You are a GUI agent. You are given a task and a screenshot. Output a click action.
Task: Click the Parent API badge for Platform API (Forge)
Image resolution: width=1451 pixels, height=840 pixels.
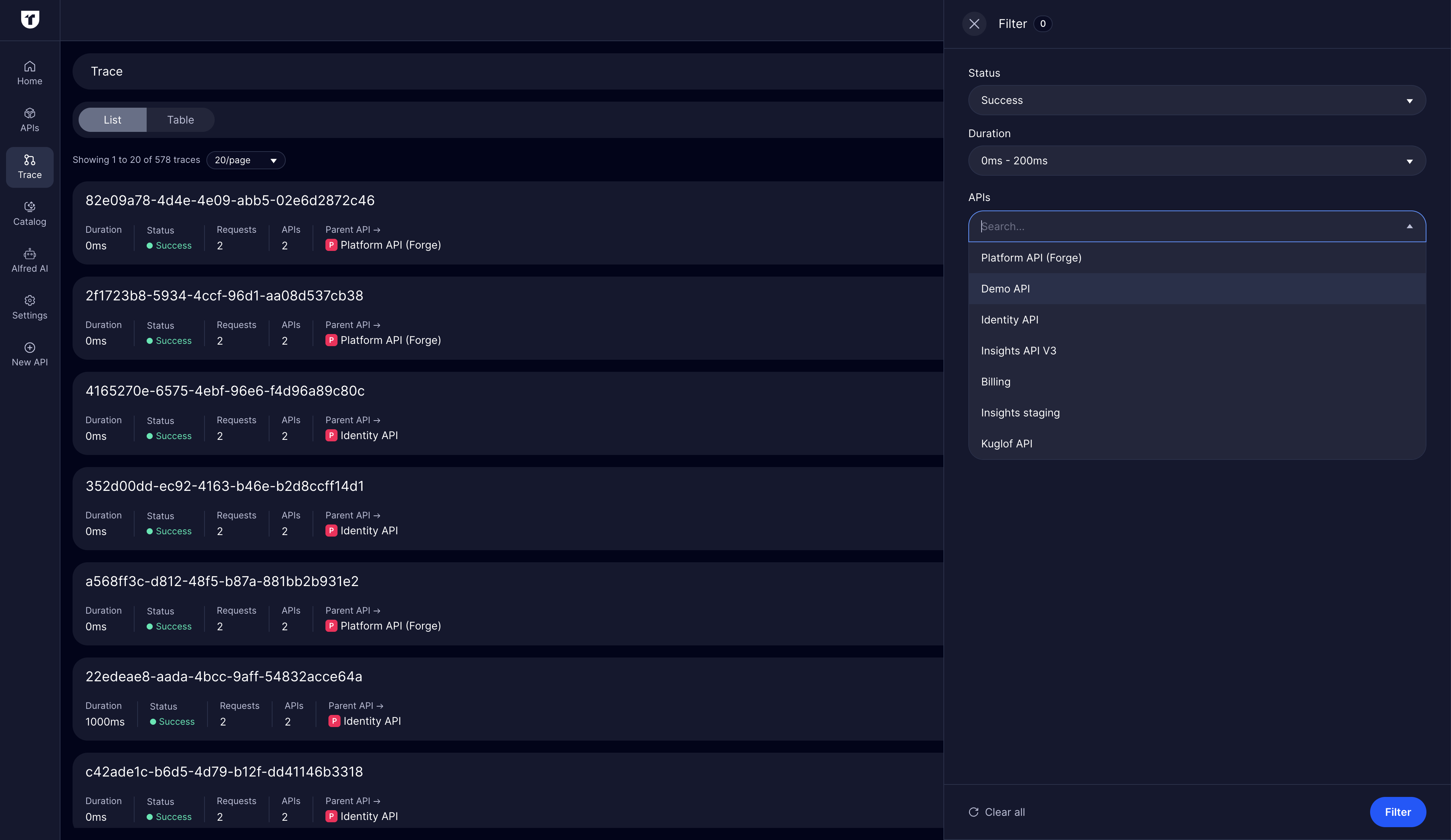click(x=331, y=245)
